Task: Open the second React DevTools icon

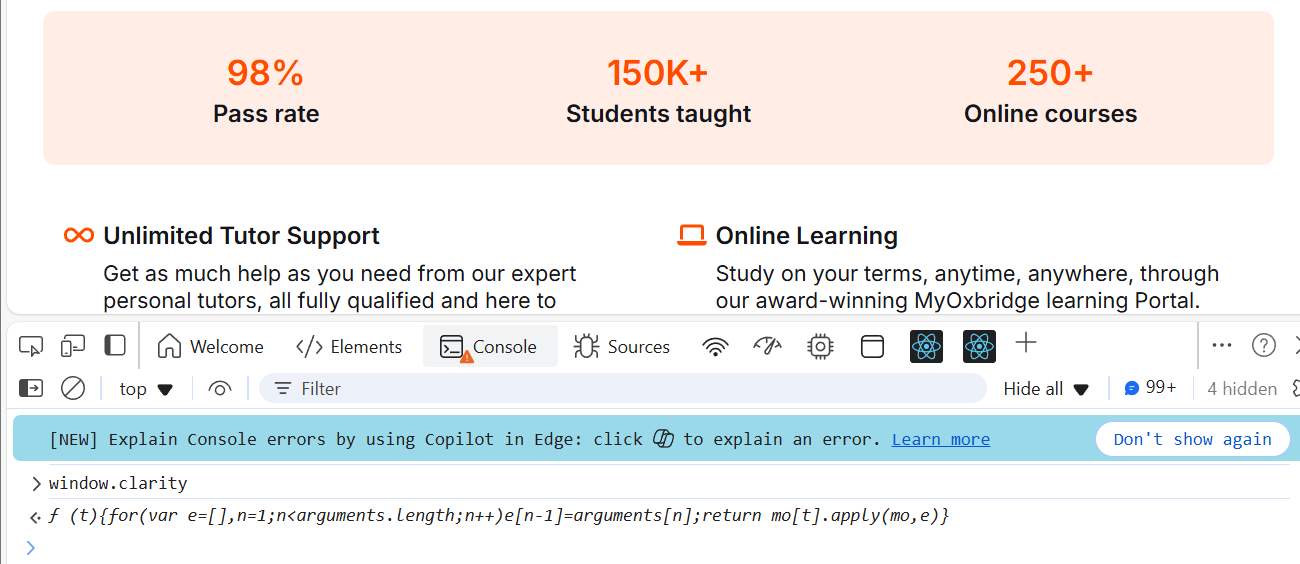Action: click(x=980, y=346)
